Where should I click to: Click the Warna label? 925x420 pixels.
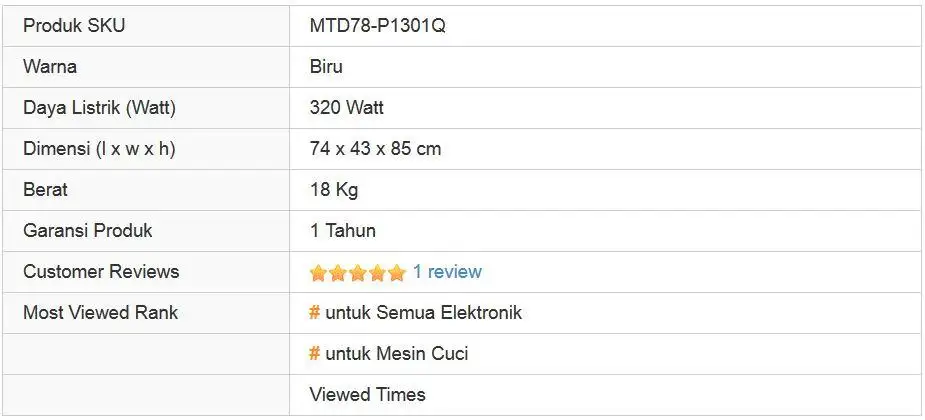point(50,67)
